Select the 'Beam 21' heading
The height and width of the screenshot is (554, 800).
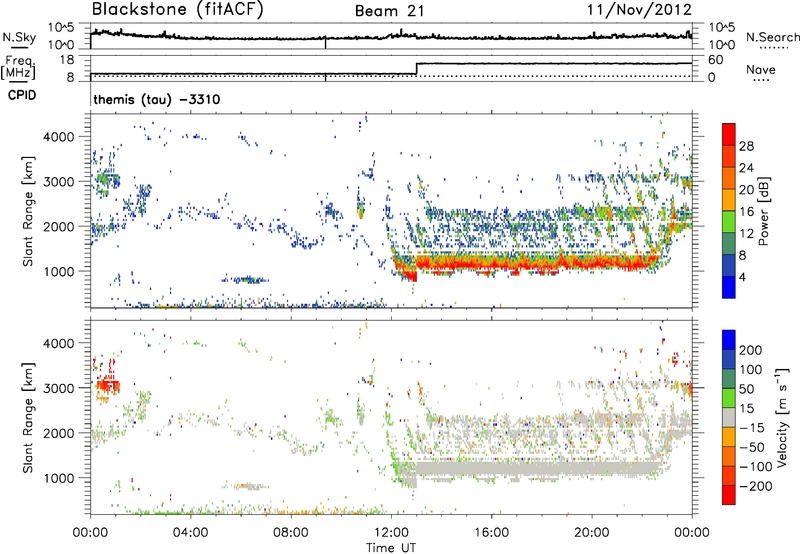click(389, 11)
